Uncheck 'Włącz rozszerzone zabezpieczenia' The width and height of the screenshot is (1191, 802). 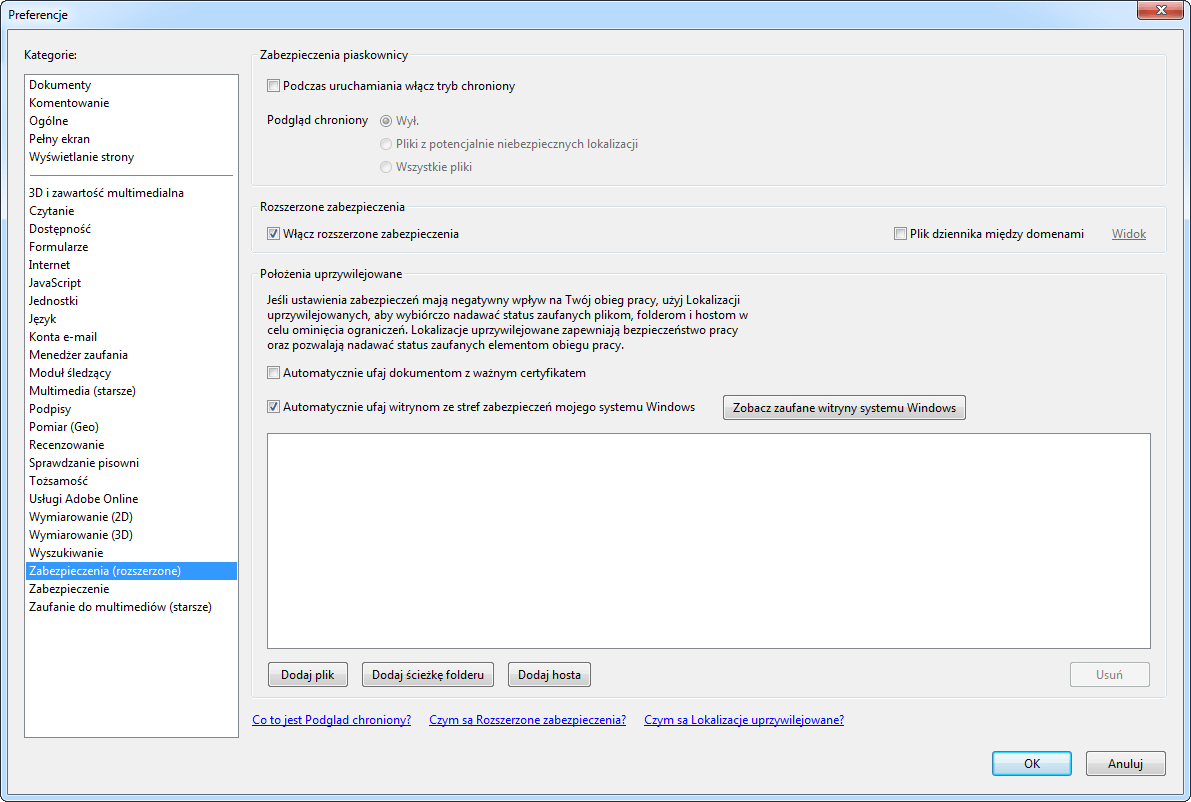click(x=273, y=234)
